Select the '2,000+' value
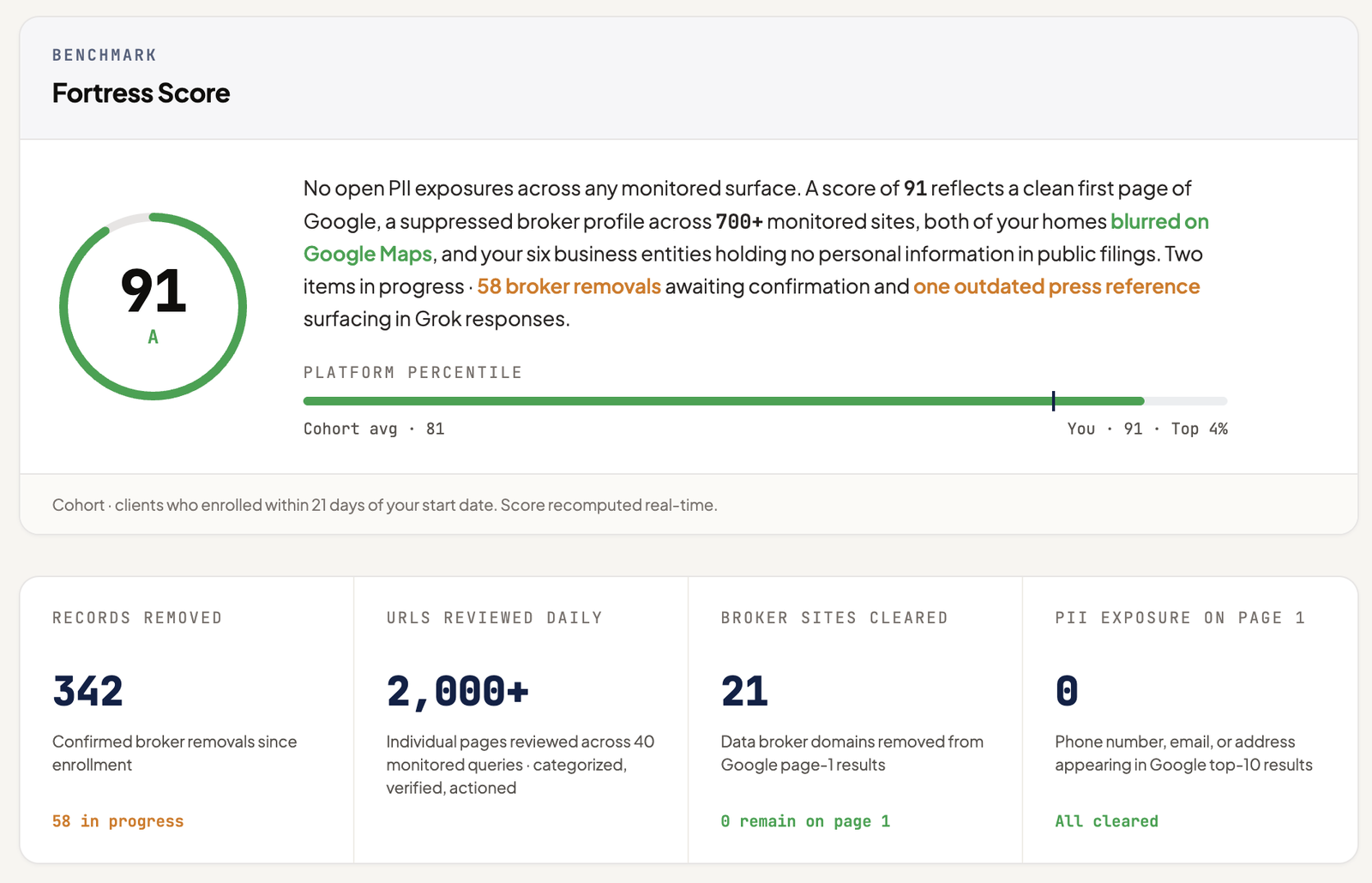The image size is (1372, 883). coord(458,691)
